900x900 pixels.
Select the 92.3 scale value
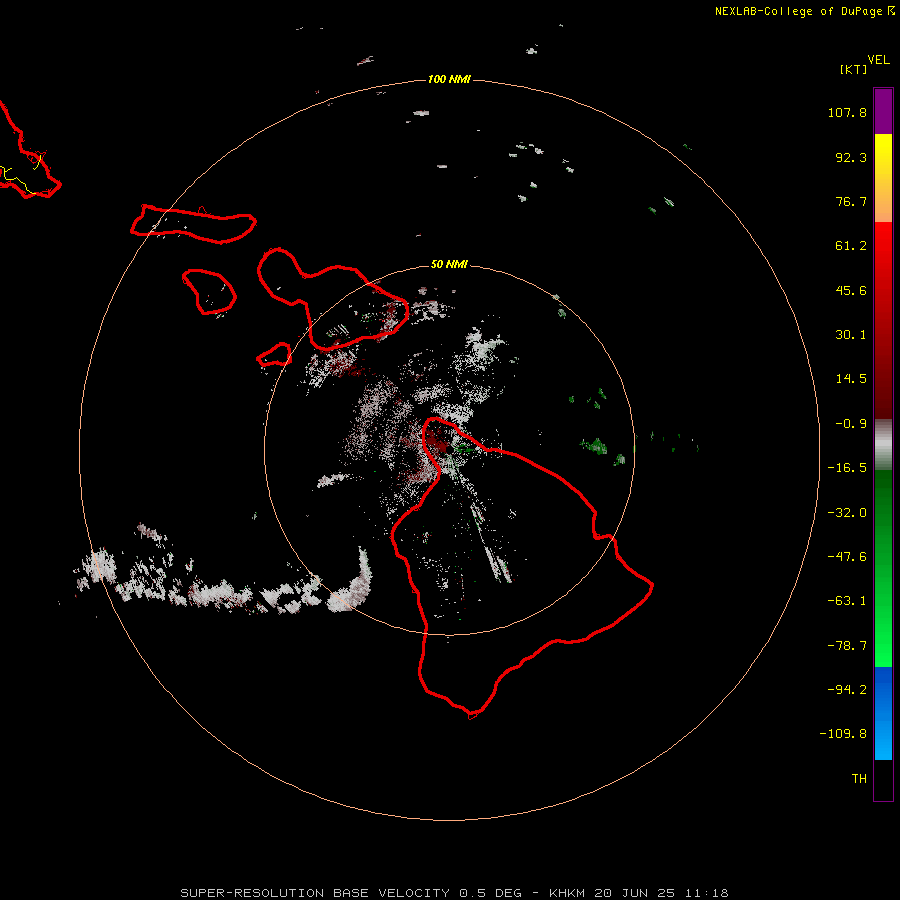(851, 157)
